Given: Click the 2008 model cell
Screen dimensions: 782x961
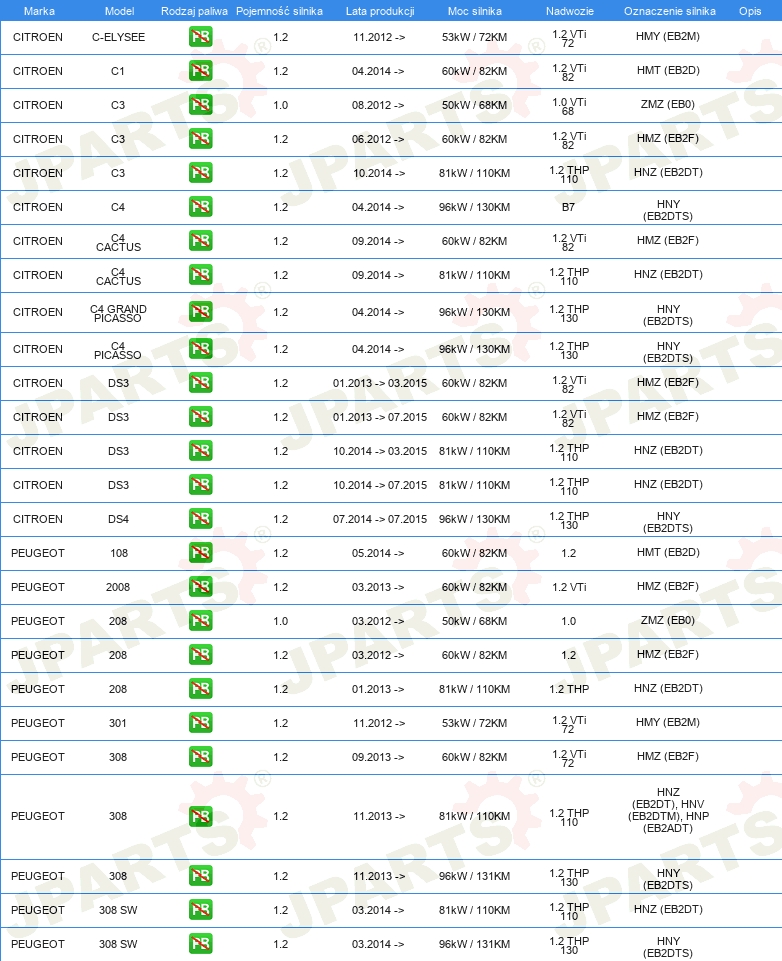Looking at the screenshot, I should point(118,587).
